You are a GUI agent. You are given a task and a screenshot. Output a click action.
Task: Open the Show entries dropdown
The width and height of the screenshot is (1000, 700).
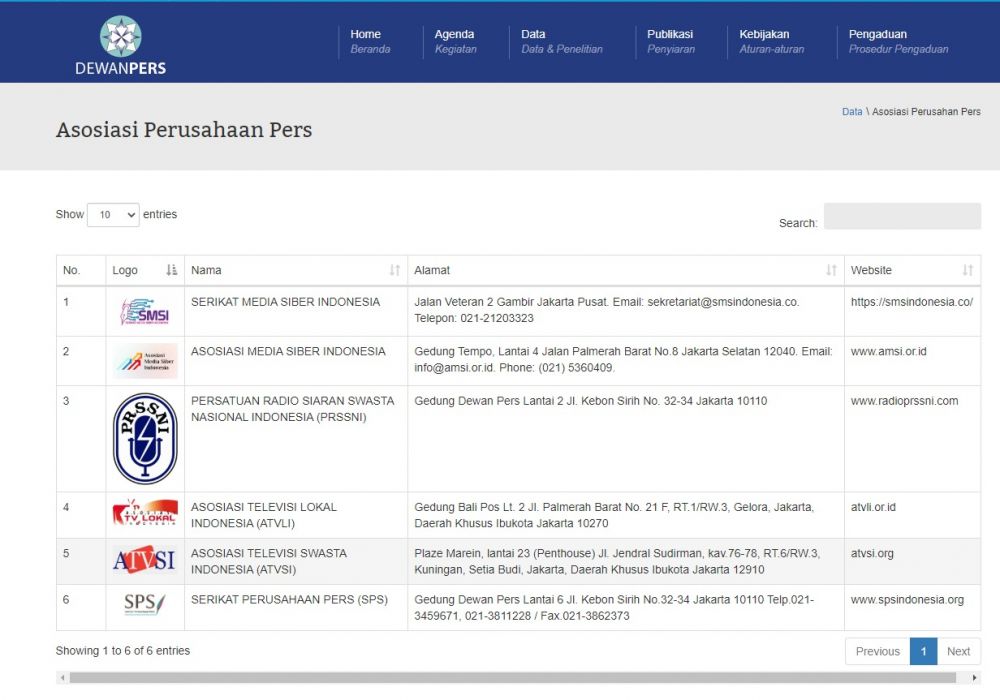(113, 214)
